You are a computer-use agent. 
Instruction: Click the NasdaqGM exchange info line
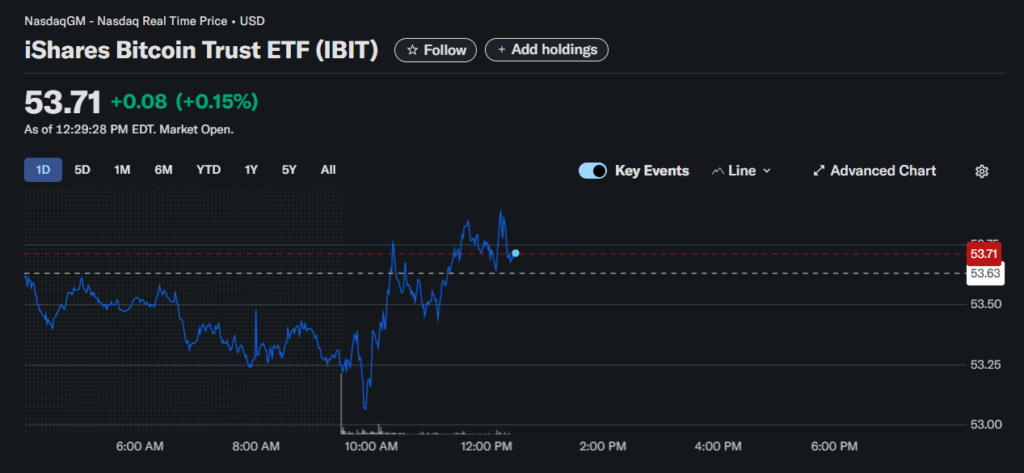click(144, 21)
